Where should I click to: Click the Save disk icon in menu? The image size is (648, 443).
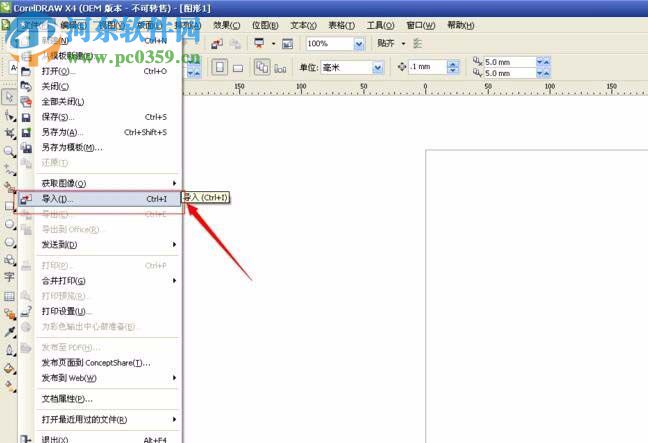click(x=26, y=118)
